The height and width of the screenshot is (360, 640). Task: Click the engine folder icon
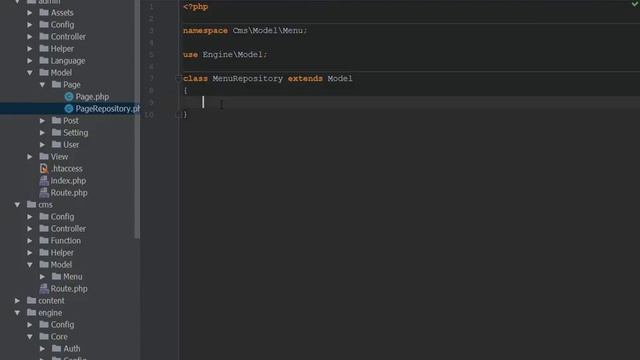[x=31, y=312]
